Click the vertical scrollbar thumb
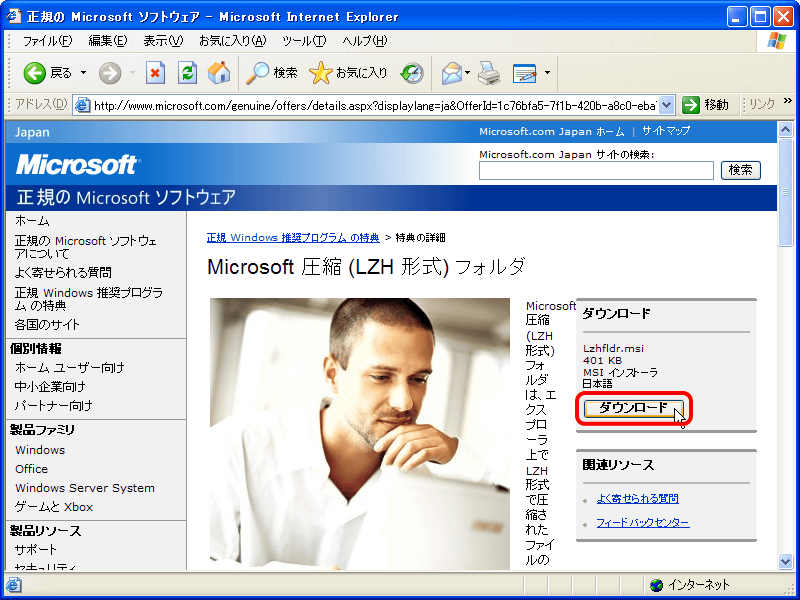 785,192
